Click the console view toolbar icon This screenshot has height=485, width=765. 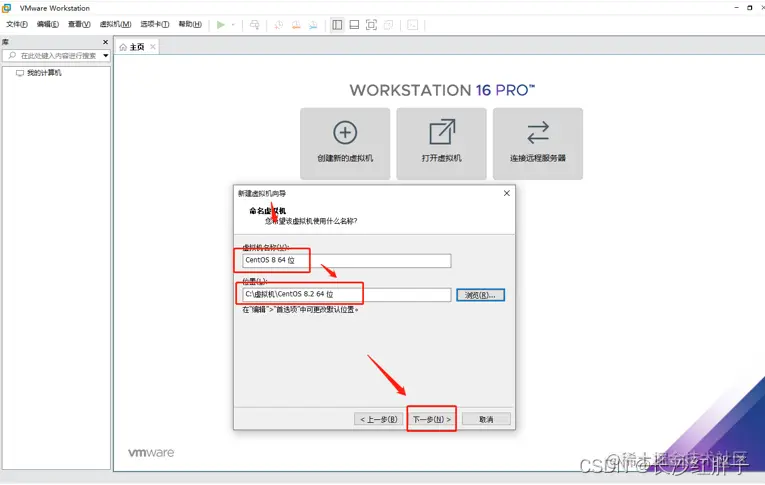(413, 25)
